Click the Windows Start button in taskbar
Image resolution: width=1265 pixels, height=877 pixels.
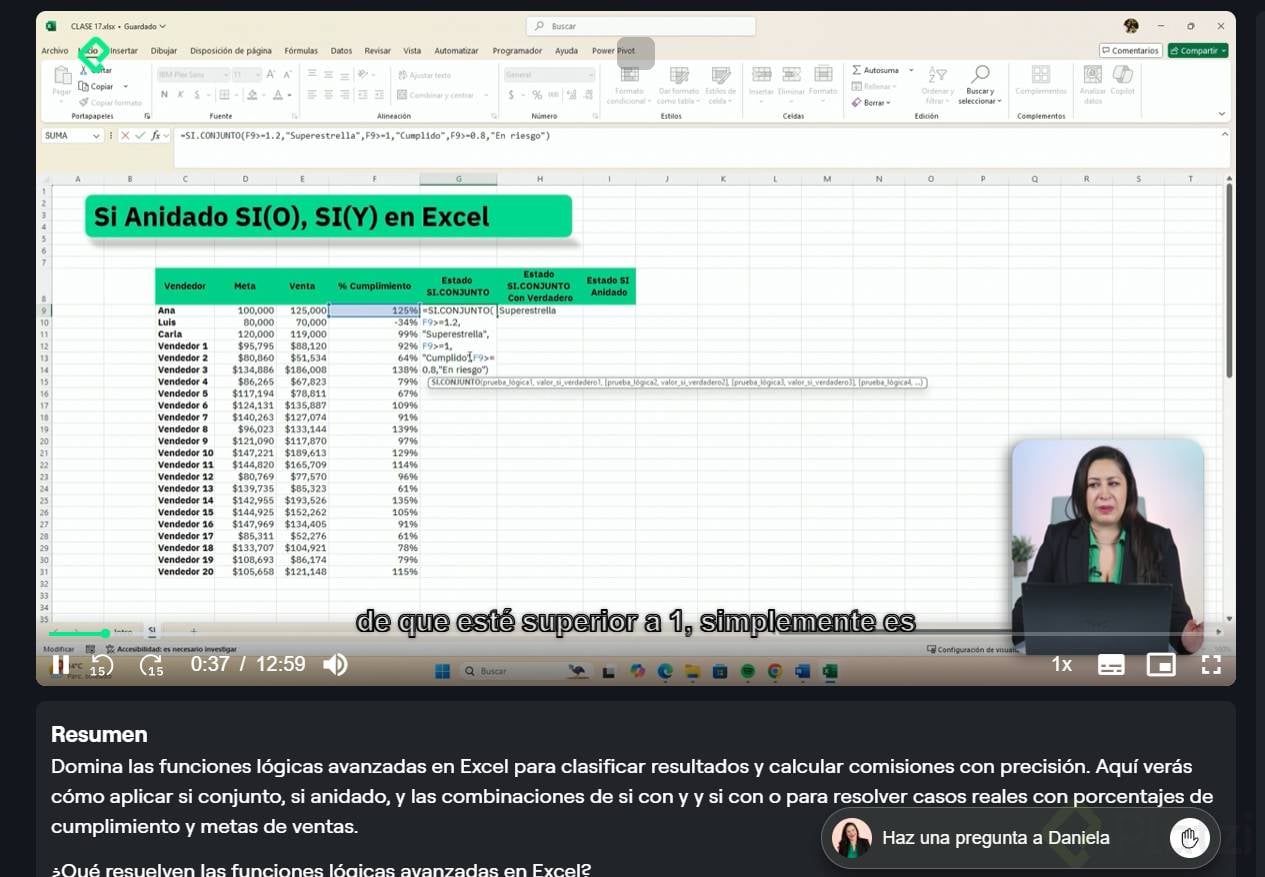[x=442, y=672]
